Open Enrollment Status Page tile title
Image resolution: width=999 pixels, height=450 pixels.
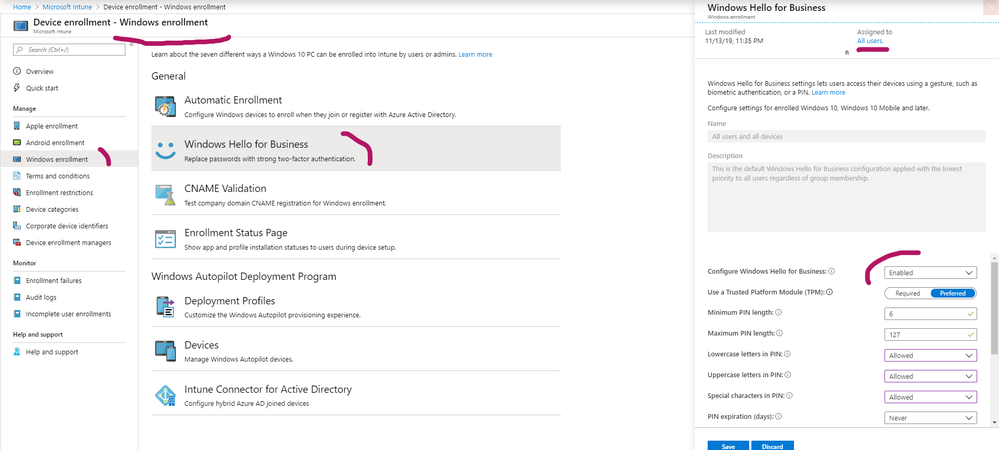(x=236, y=233)
